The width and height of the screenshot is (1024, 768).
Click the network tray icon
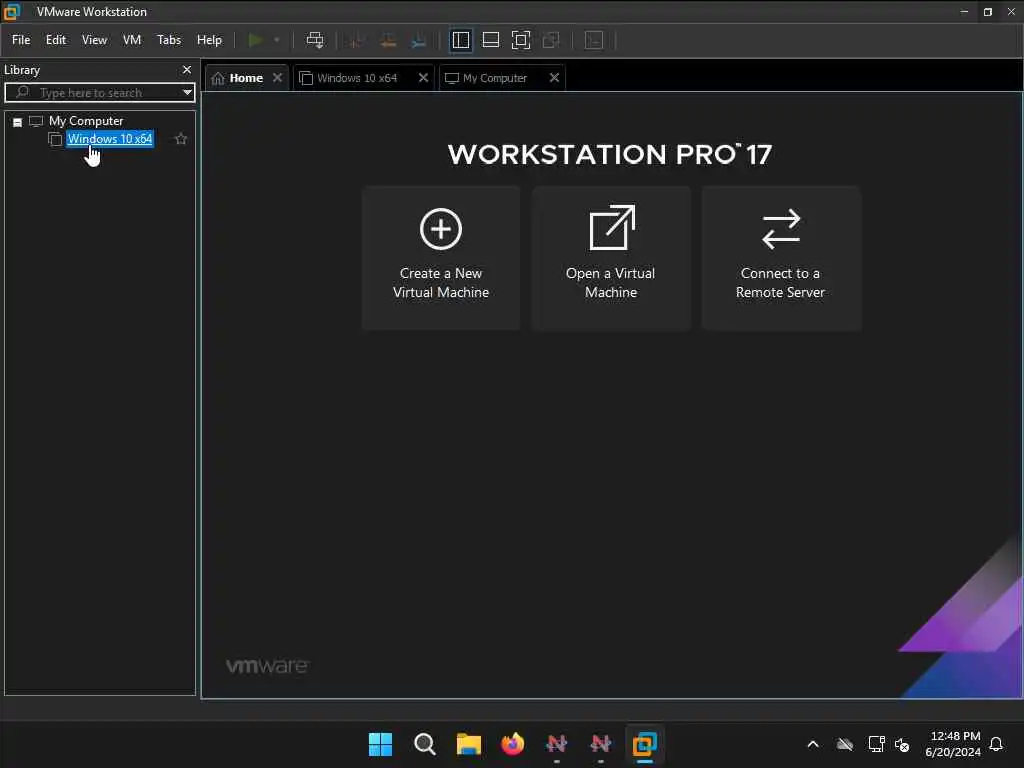point(876,744)
